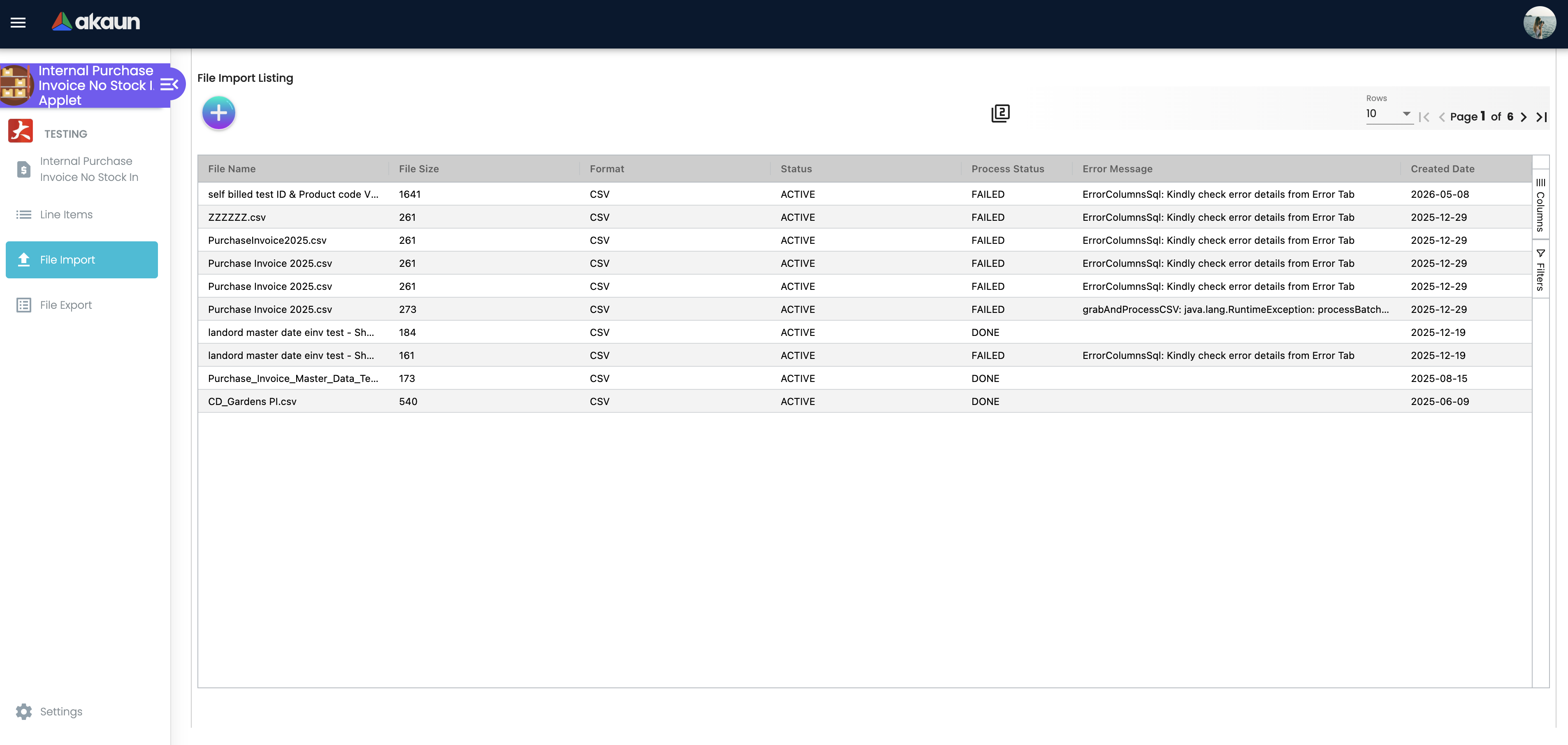Click the File Import upload icon
The width and height of the screenshot is (1568, 745).
[24, 259]
